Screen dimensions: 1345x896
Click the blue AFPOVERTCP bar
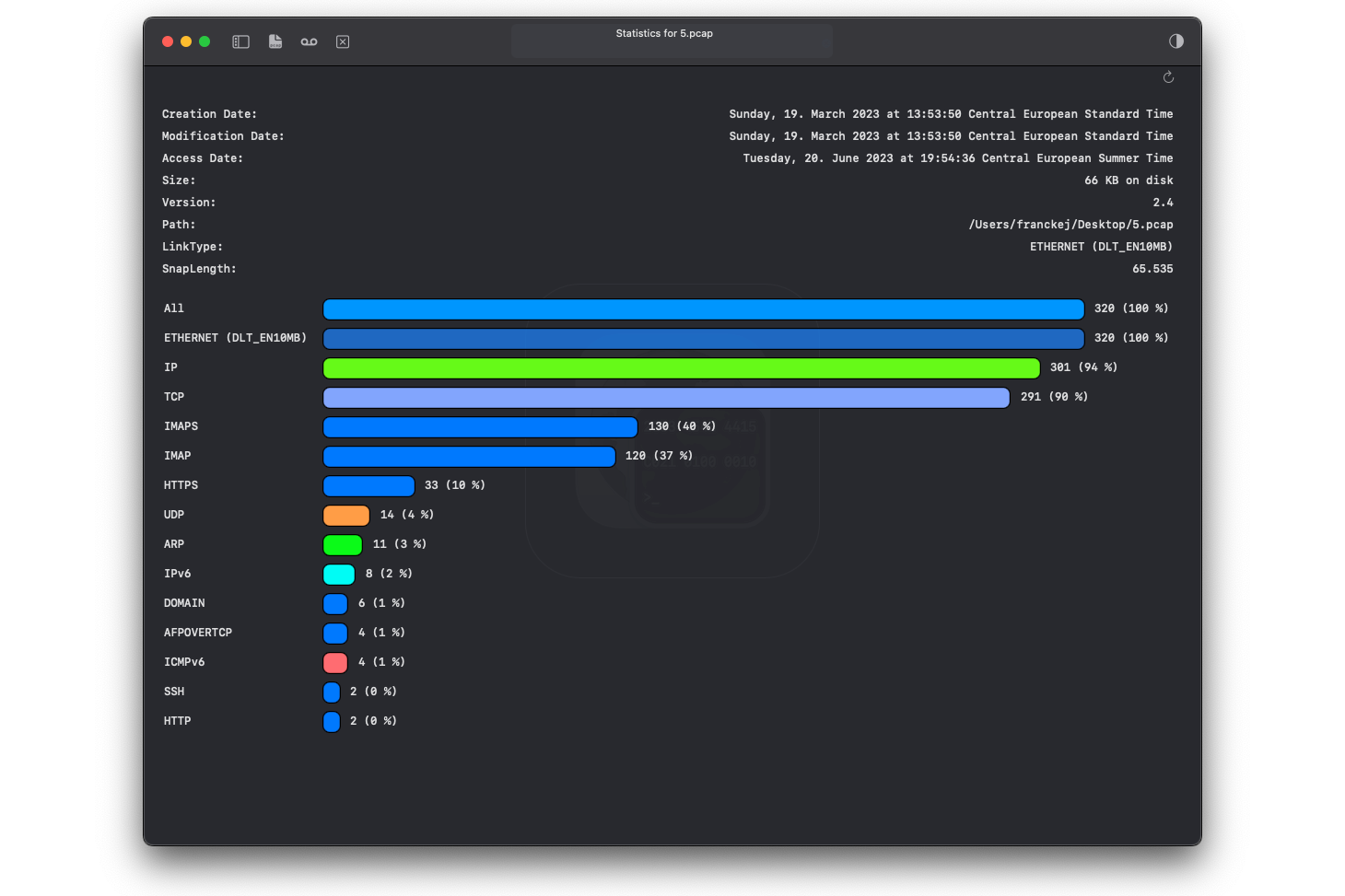point(335,633)
